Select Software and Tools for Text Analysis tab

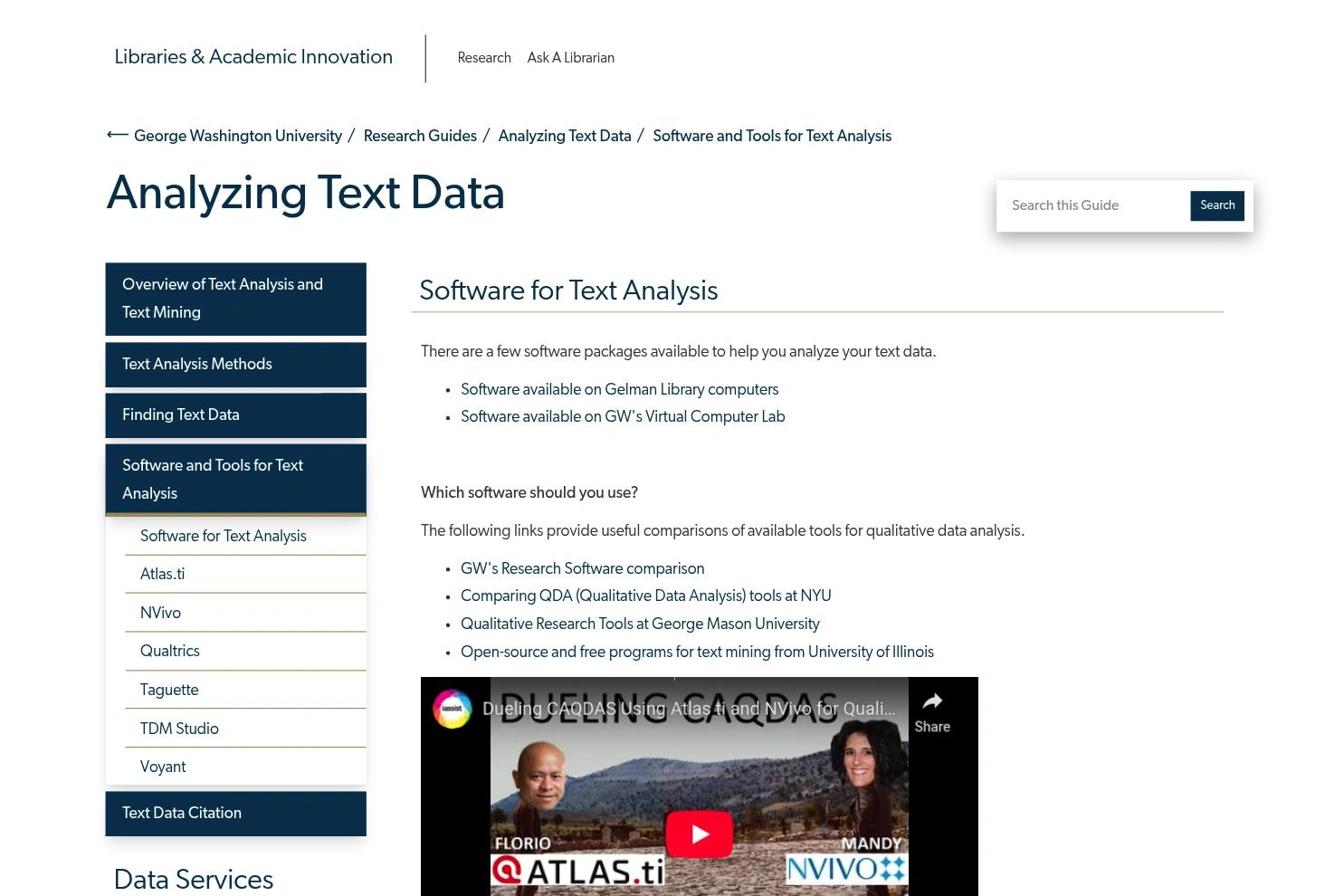(236, 479)
